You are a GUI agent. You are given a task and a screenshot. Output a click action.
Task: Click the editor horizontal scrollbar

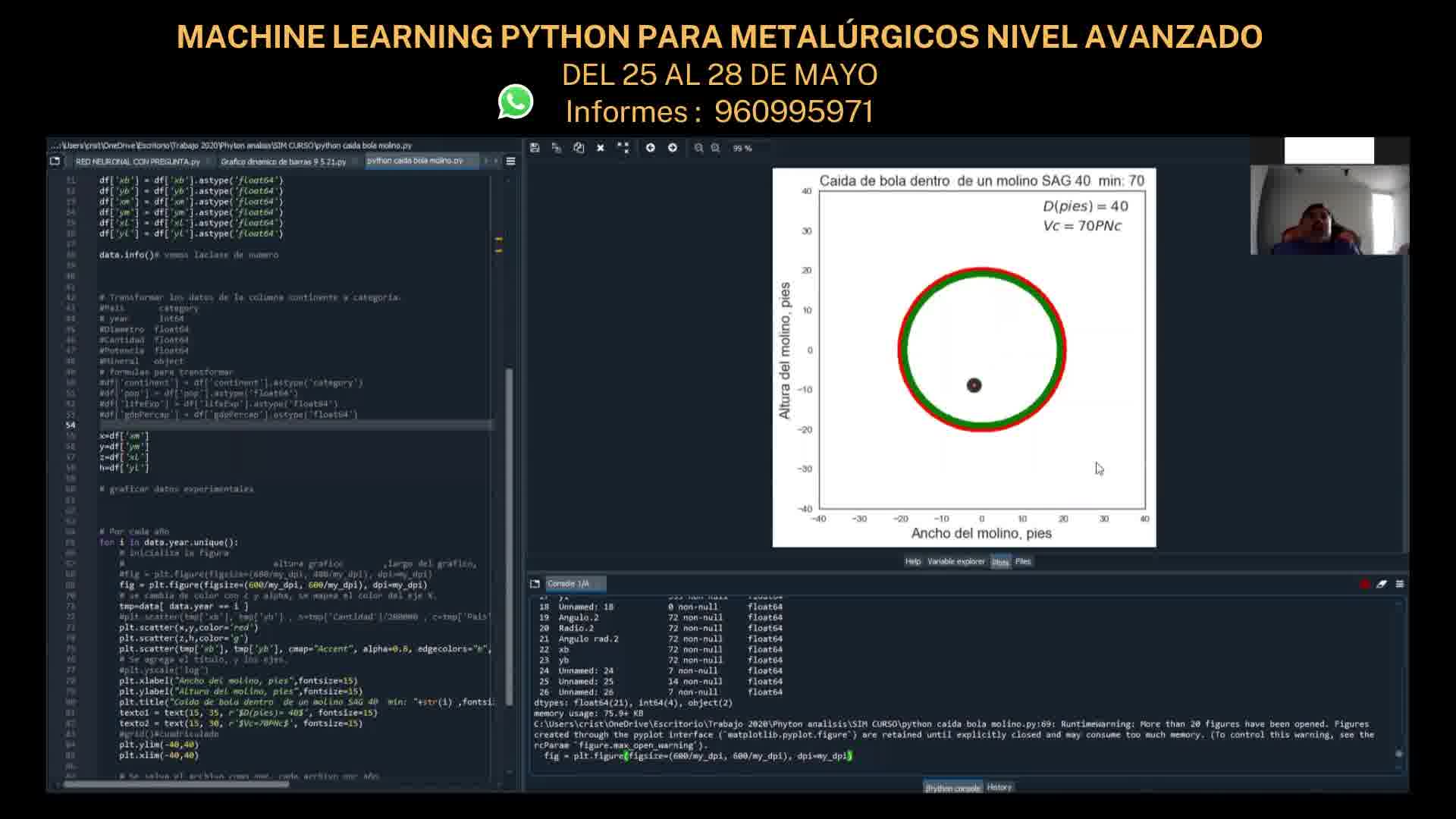coord(176,784)
